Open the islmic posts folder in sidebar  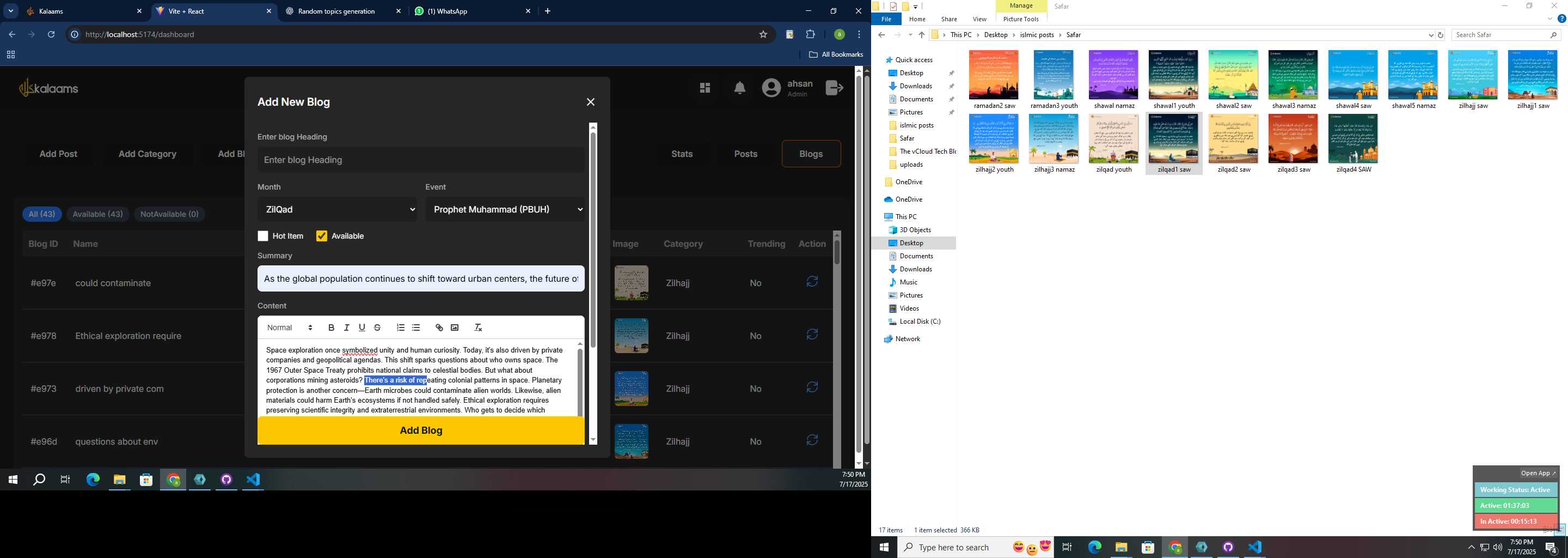click(x=917, y=125)
